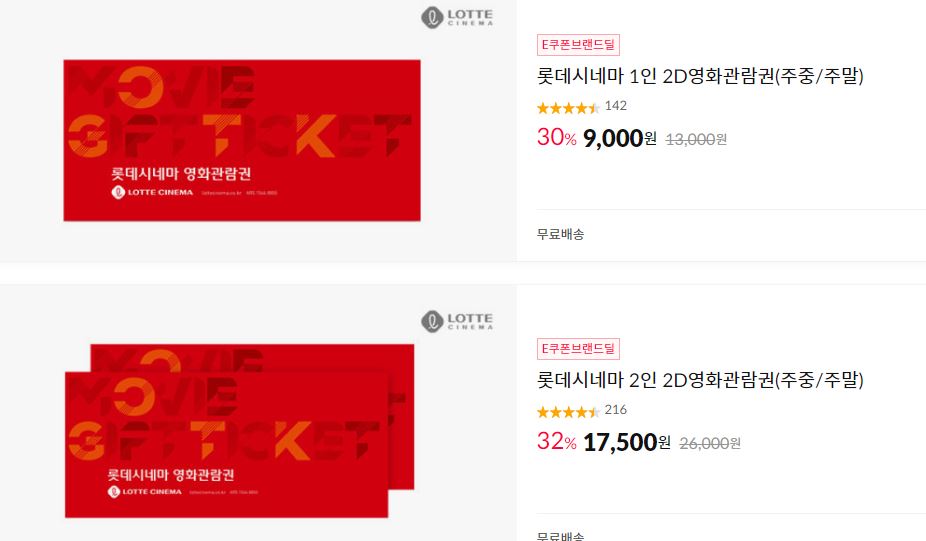Click star rating of 1인 ticket
The image size is (926, 541).
point(568,107)
